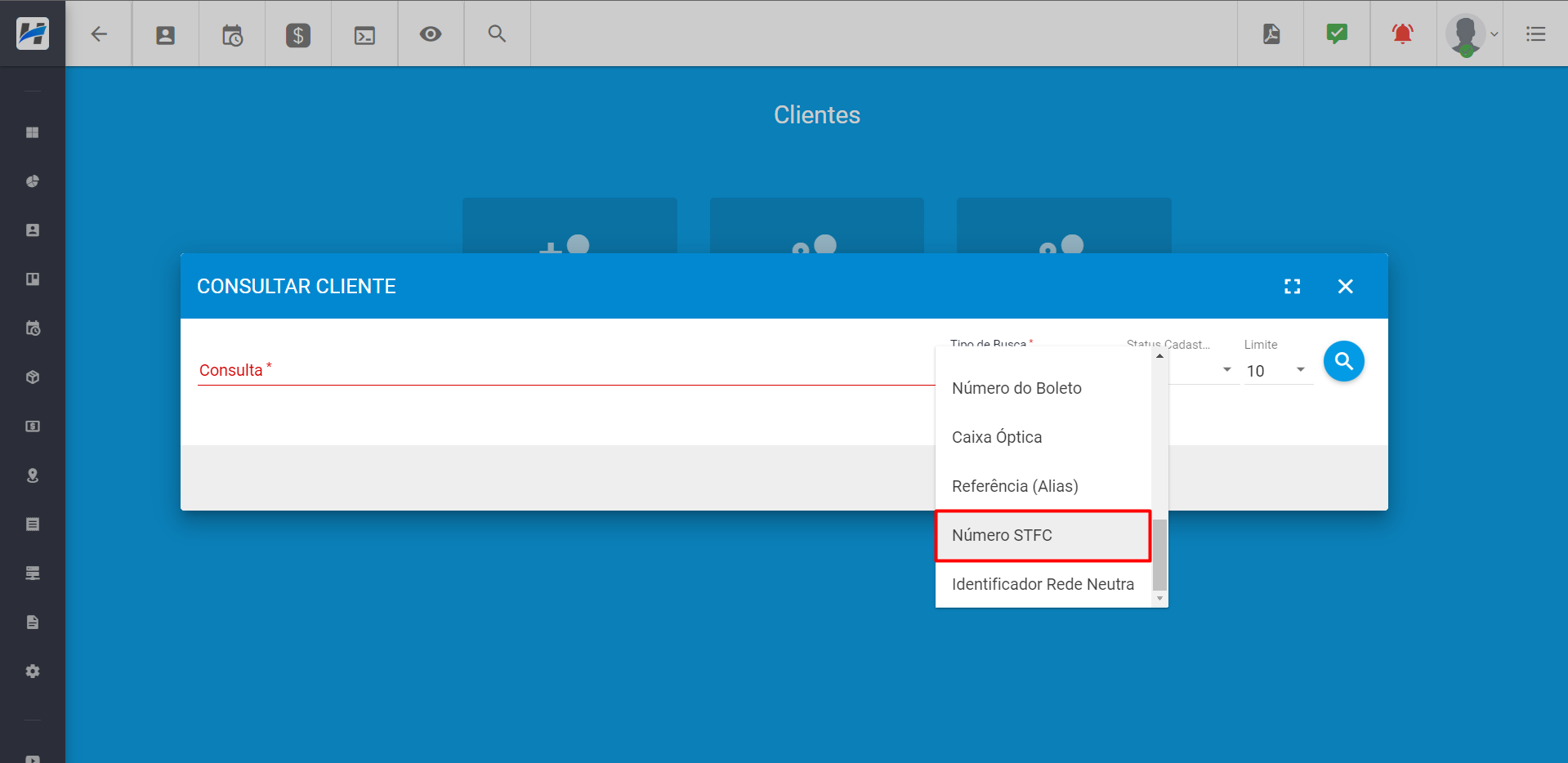The image size is (1568, 763).
Task: Choose 'Referência (Alias)' option
Action: pyautogui.click(x=1015, y=486)
